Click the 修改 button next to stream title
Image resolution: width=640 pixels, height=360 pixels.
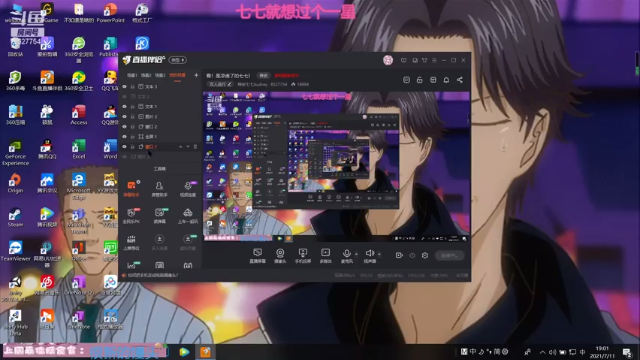click(x=264, y=76)
